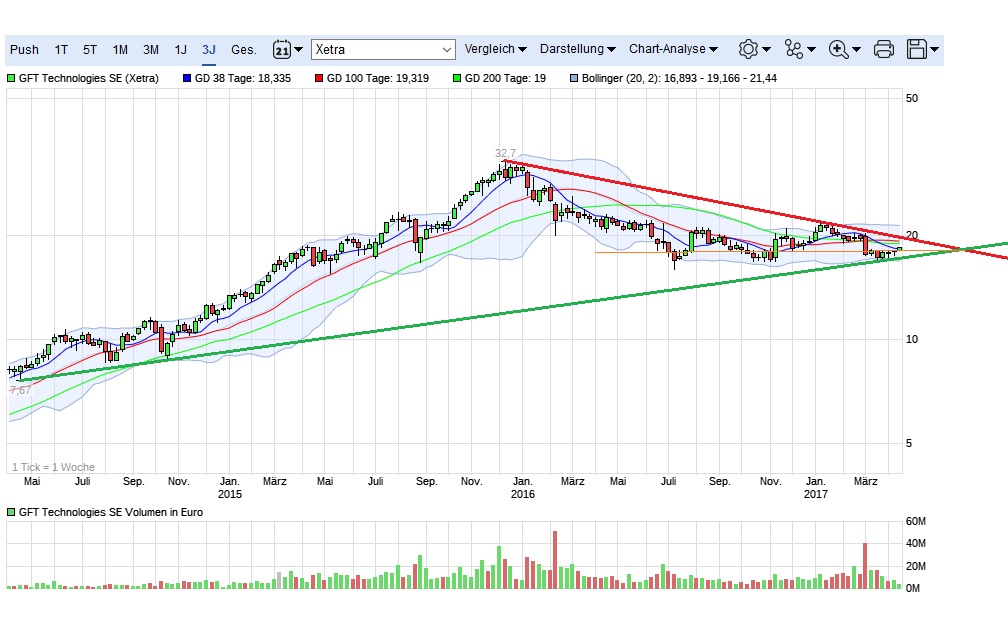Click the zoom magnifier icon
Image resolution: width=1008 pixels, height=630 pixels.
tap(838, 50)
